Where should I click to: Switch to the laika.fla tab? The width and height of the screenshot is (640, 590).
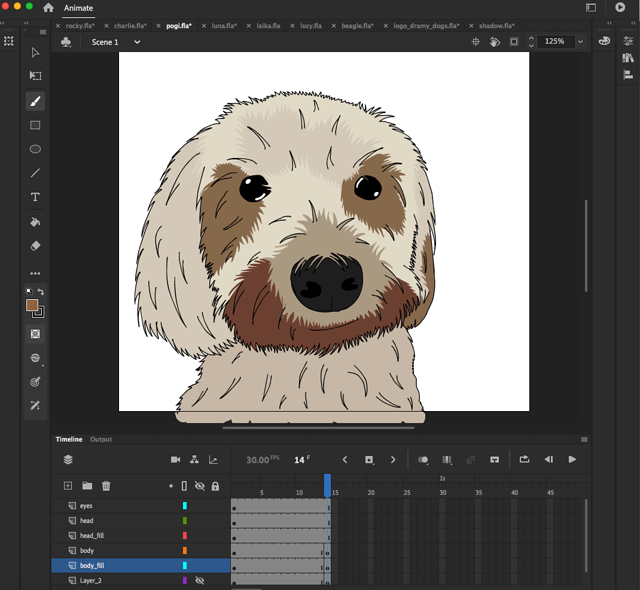(x=268, y=26)
